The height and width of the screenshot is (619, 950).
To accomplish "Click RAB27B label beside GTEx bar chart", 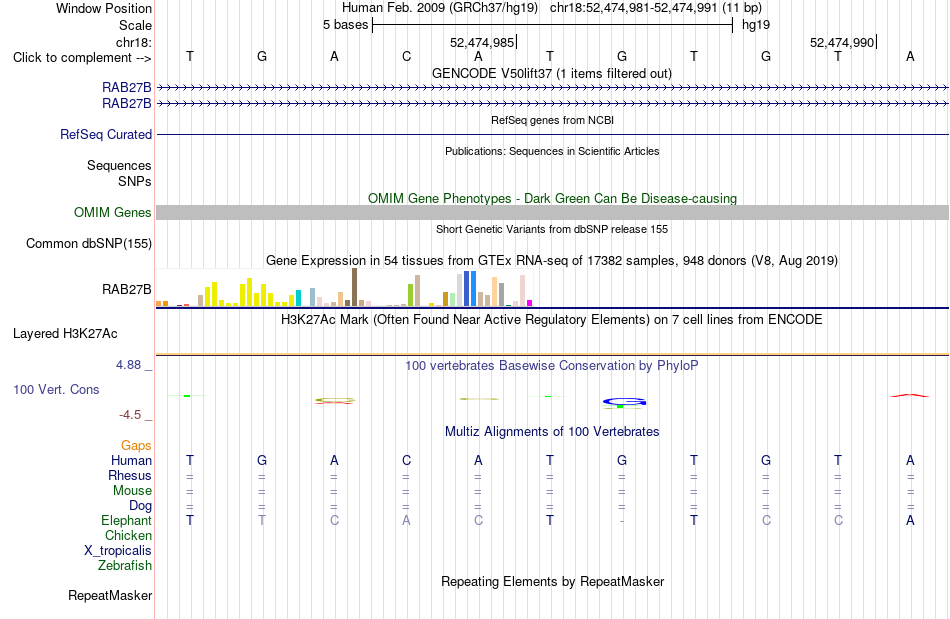I will point(127,290).
